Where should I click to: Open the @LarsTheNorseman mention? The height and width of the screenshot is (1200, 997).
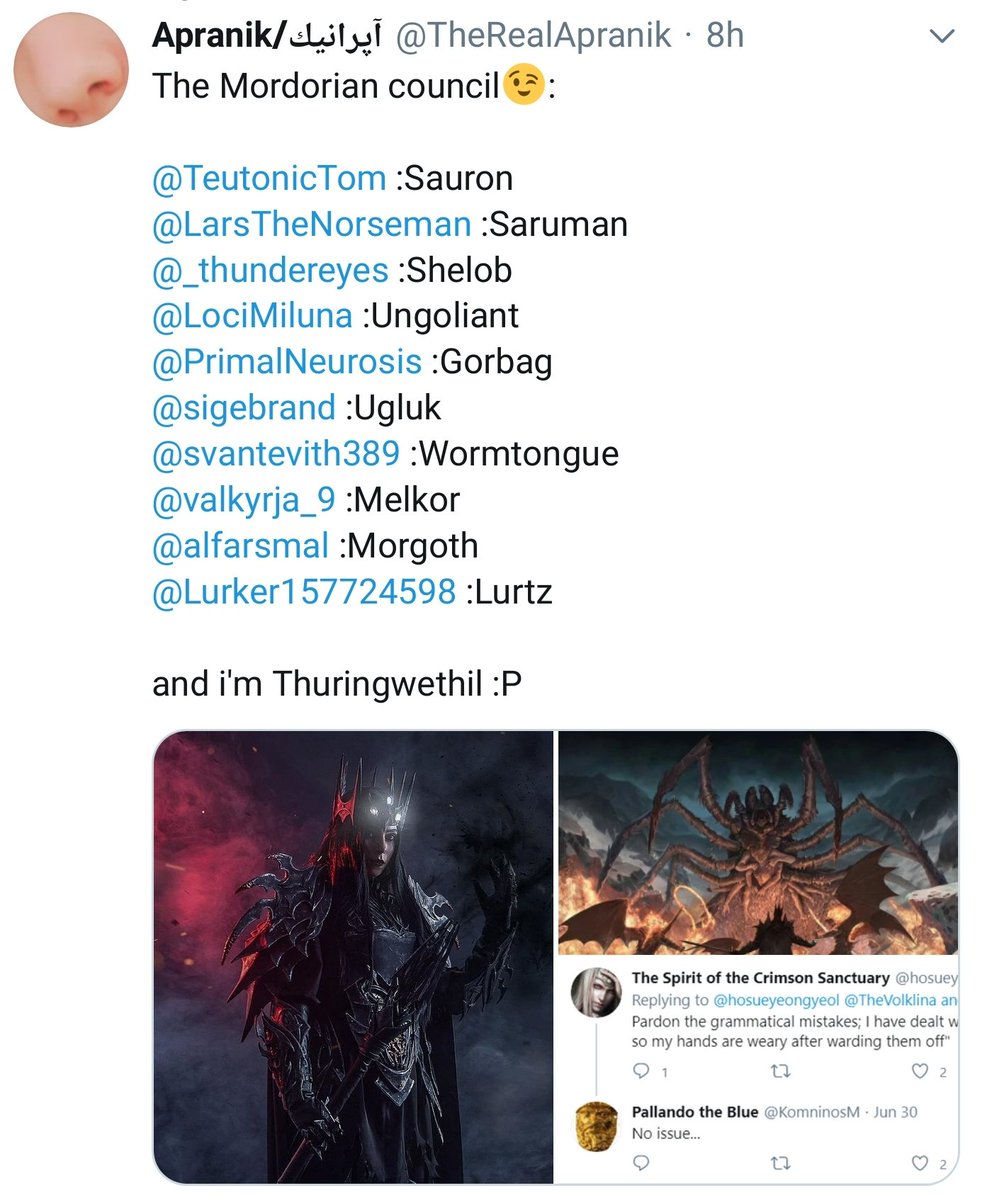click(311, 224)
